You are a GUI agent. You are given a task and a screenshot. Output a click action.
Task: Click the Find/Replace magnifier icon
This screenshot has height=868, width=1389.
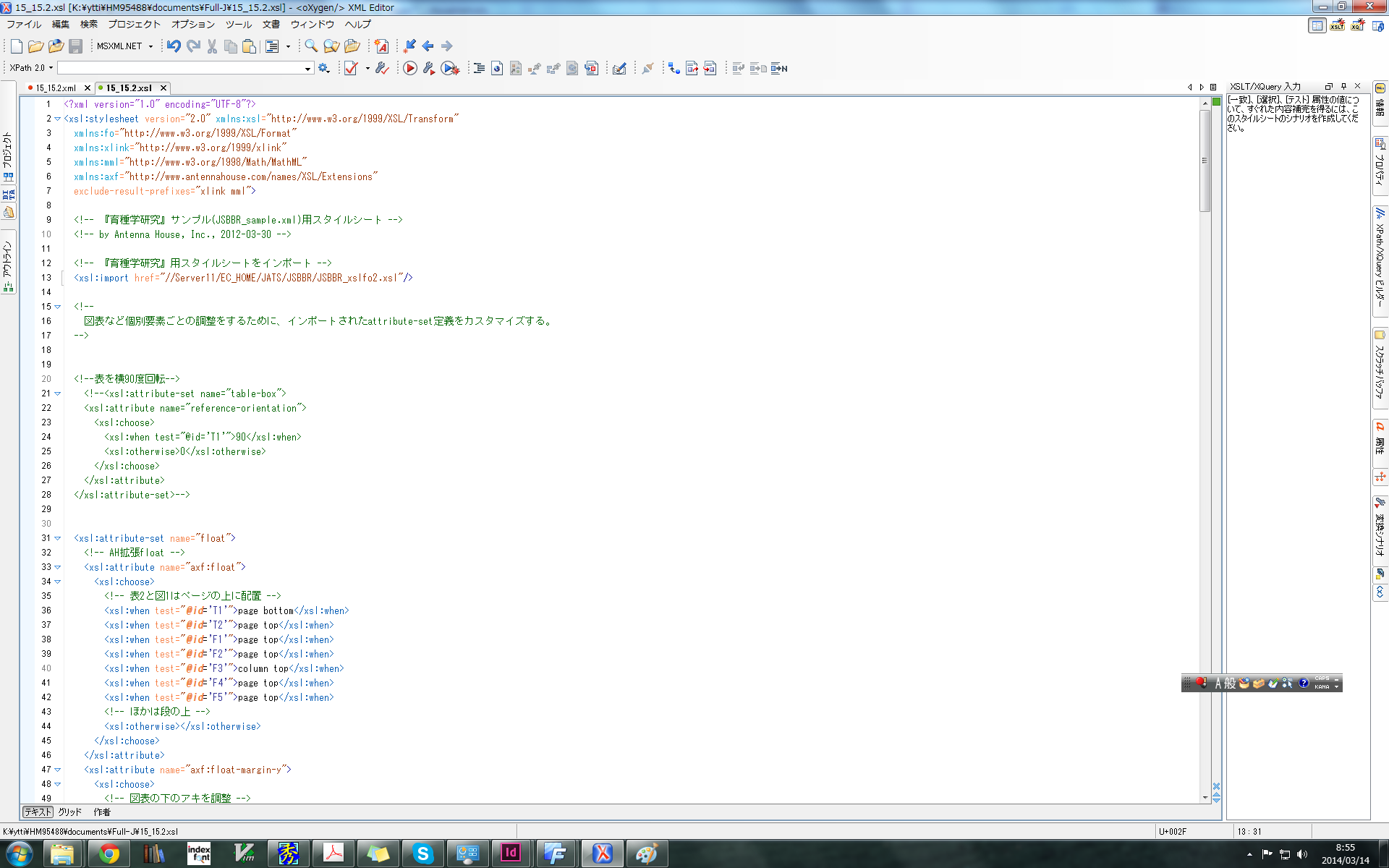point(311,46)
